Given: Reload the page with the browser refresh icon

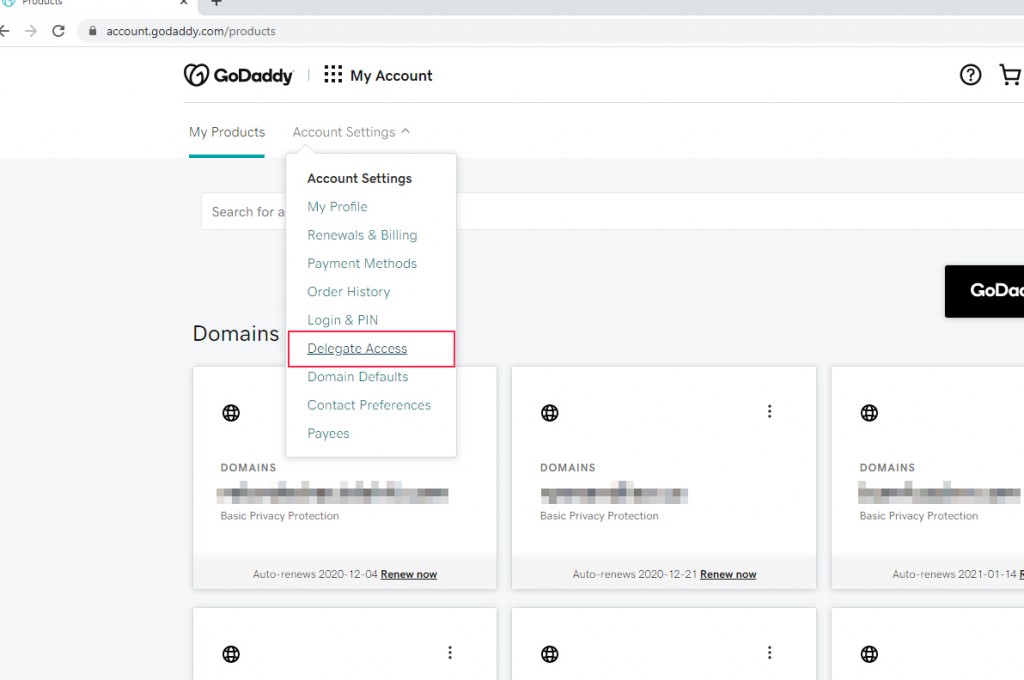Looking at the screenshot, I should click(x=58, y=31).
